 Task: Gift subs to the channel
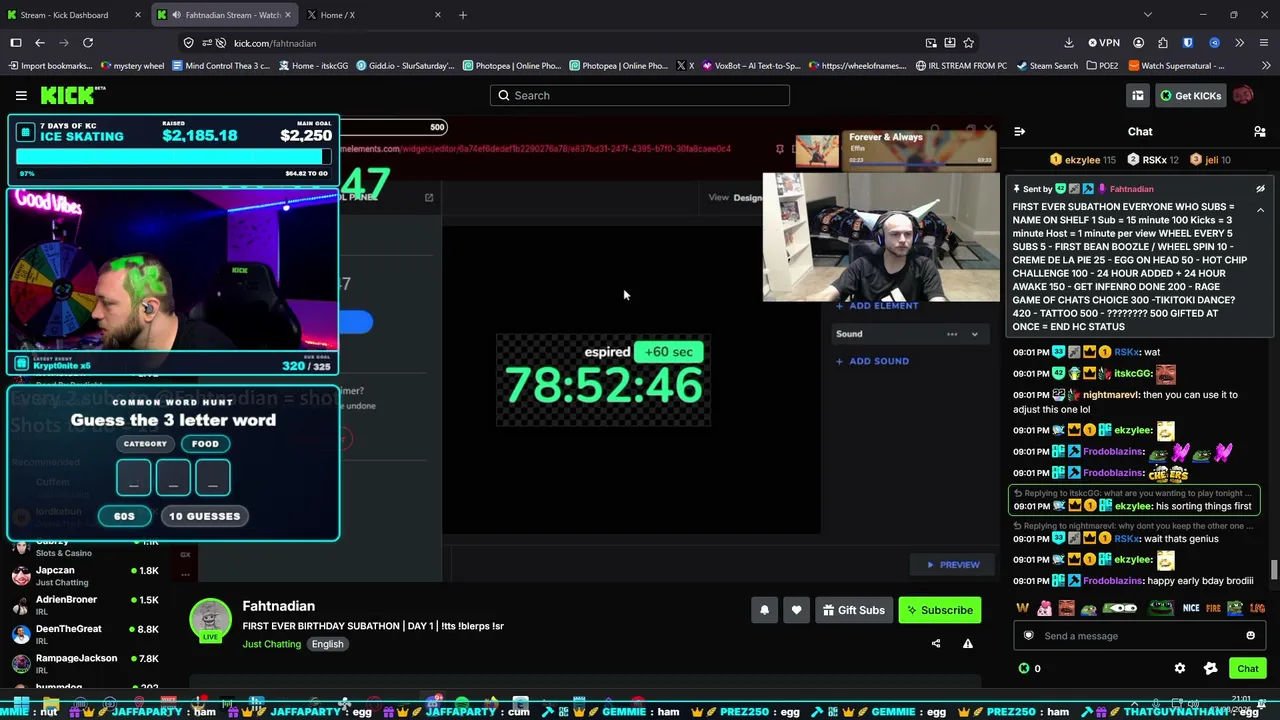point(854,610)
